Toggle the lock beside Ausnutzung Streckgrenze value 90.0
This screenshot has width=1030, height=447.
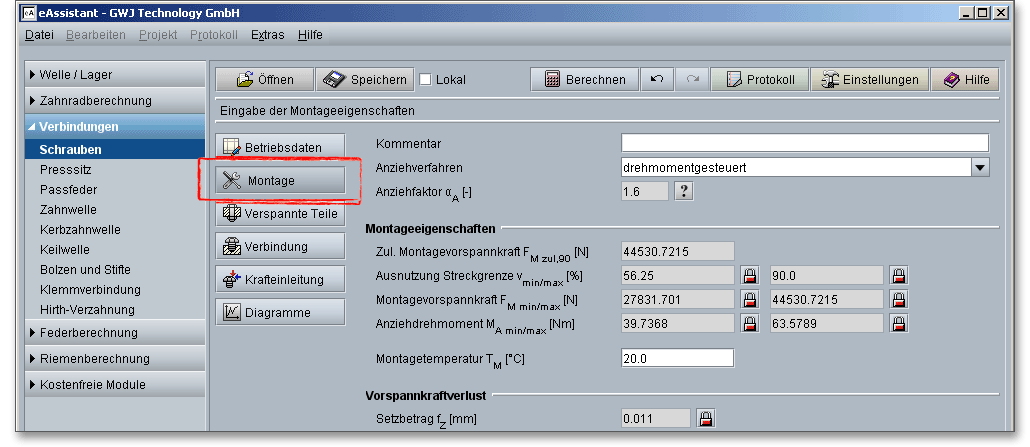898,275
